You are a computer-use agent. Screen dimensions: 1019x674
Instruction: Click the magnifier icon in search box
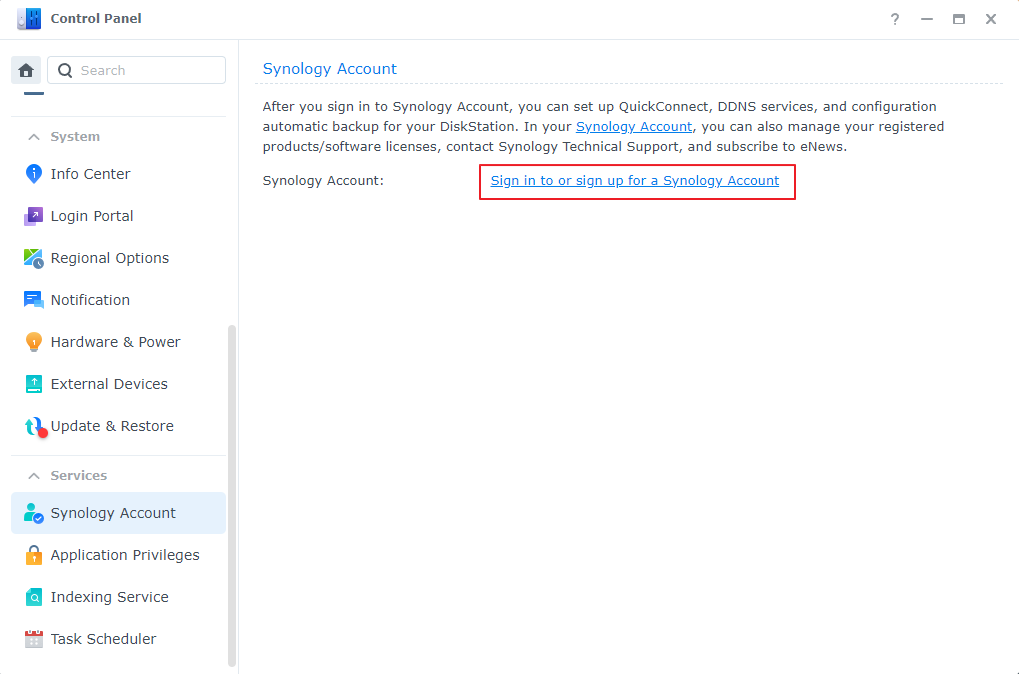(x=65, y=70)
